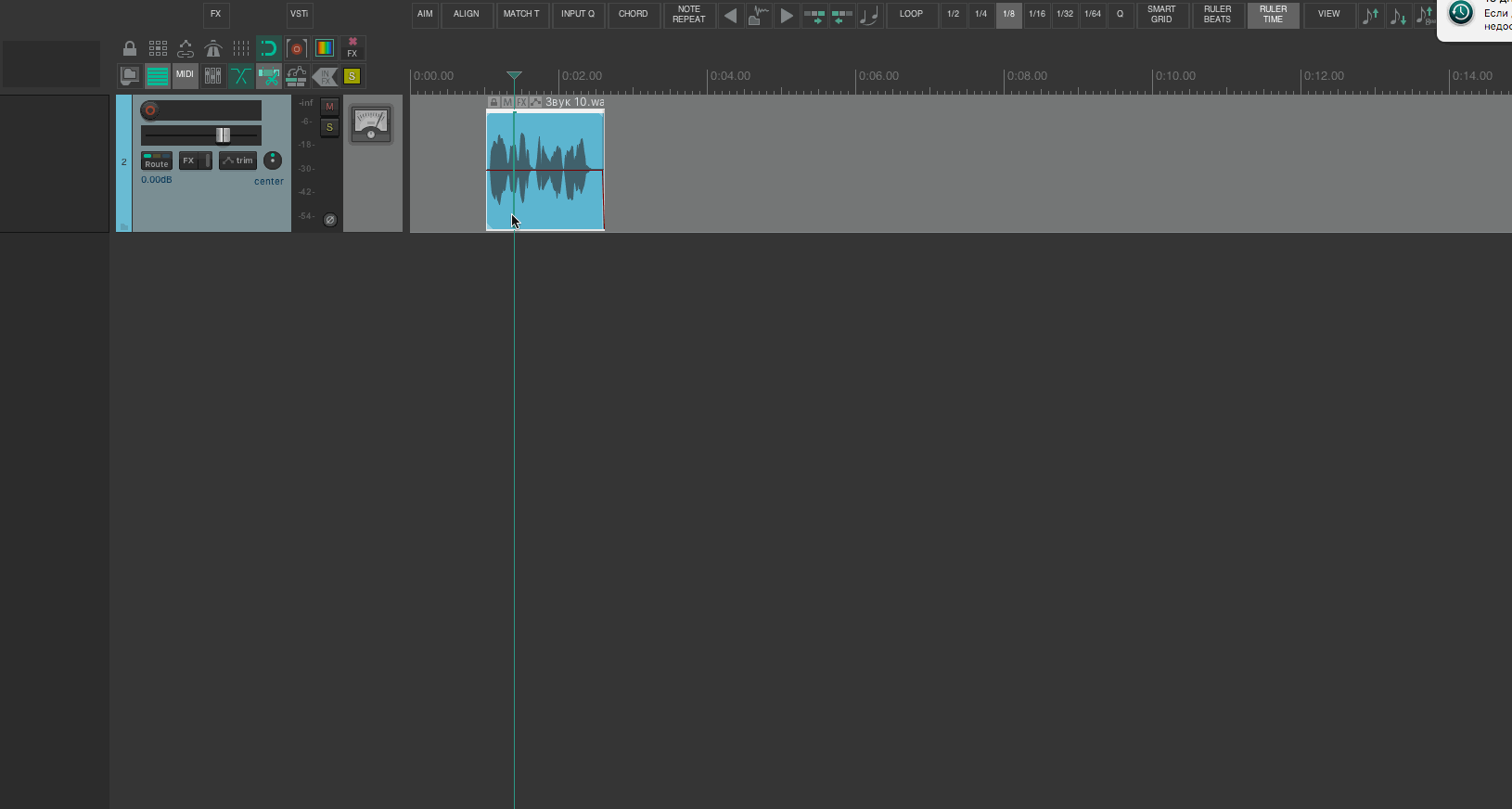Toggle the track 2 phase invert button
The image size is (1512, 809).
[x=329, y=220]
